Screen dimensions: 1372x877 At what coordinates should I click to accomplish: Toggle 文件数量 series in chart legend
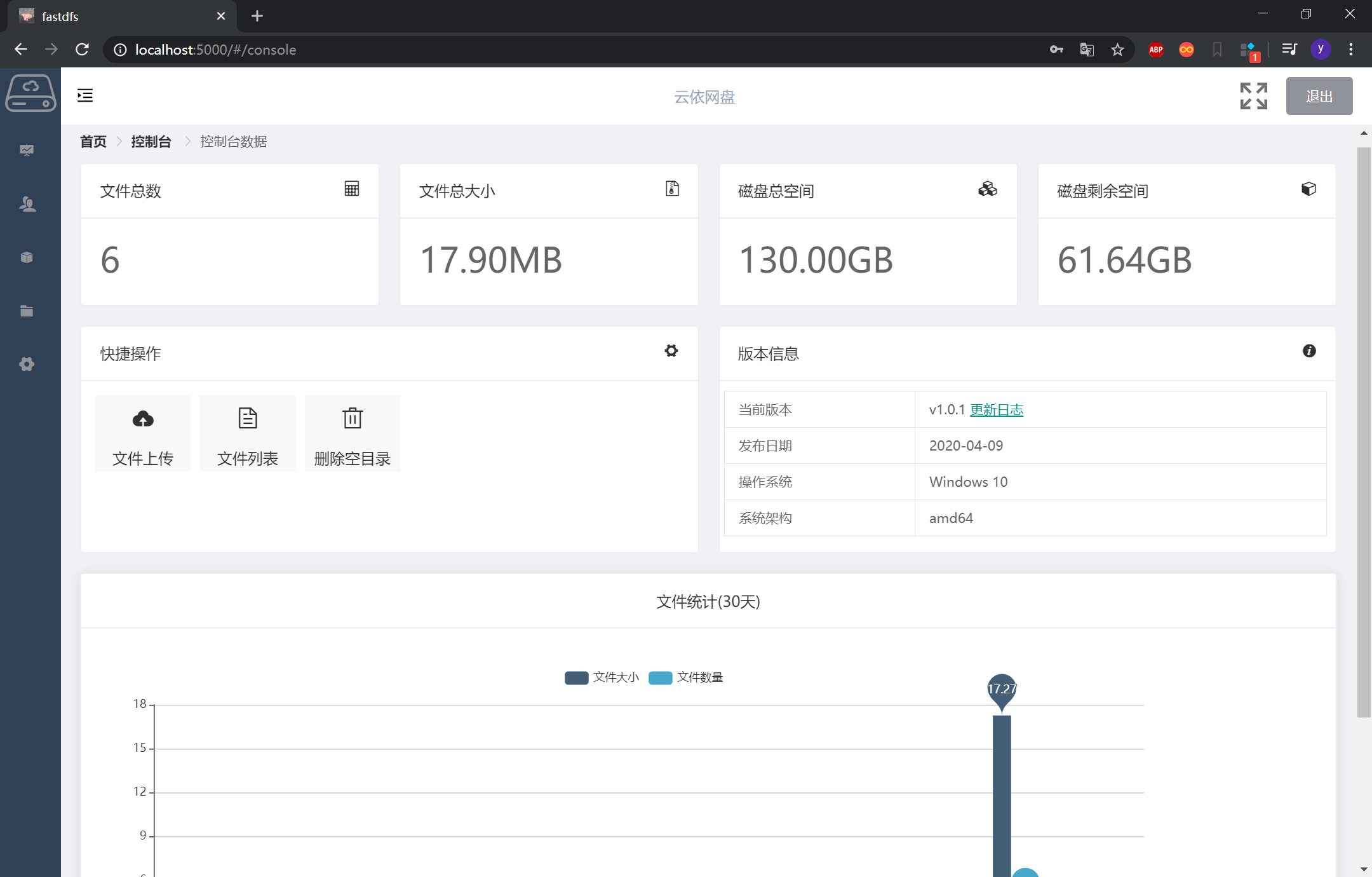click(686, 677)
